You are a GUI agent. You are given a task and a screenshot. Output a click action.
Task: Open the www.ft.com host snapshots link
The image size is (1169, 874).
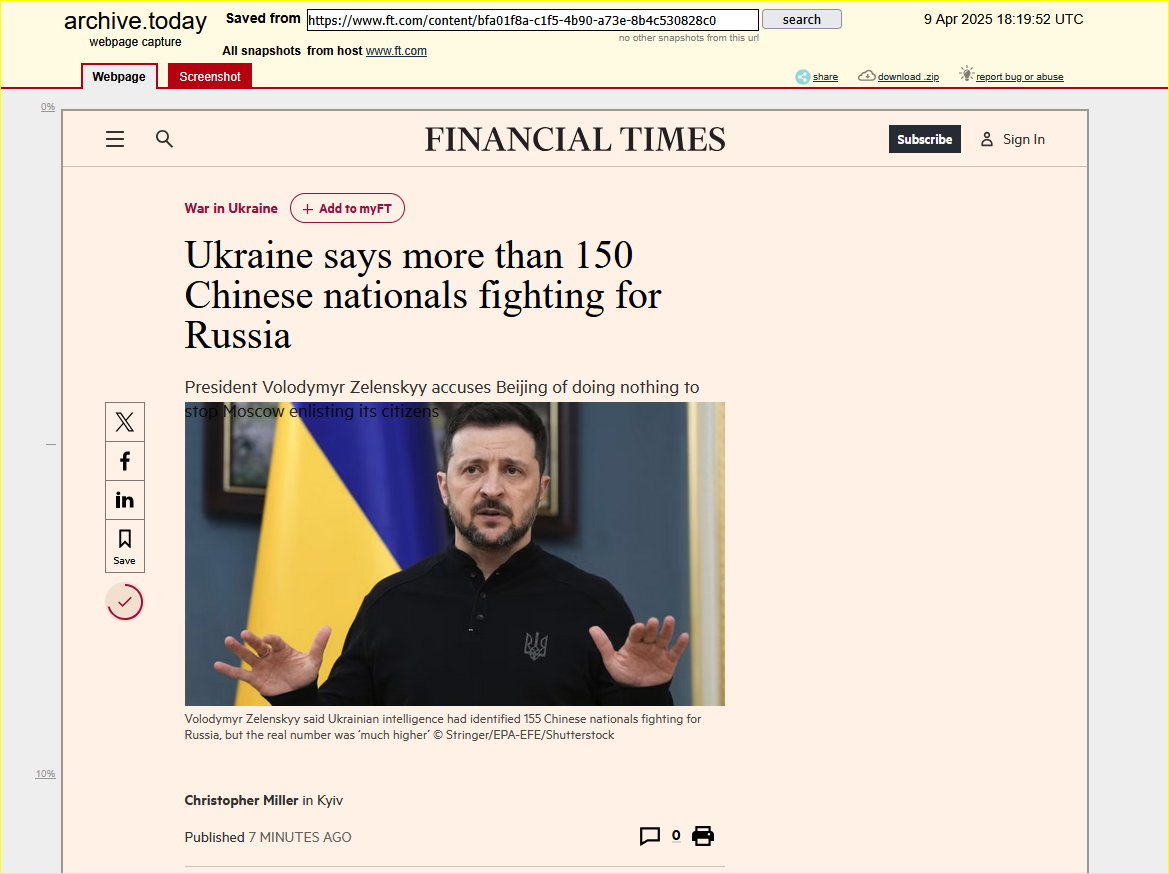coord(396,51)
